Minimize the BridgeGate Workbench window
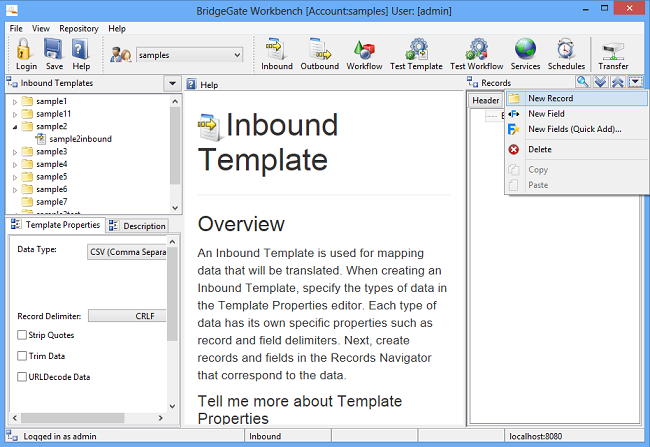Image resolution: width=650 pixels, height=447 pixels. click(x=586, y=9)
